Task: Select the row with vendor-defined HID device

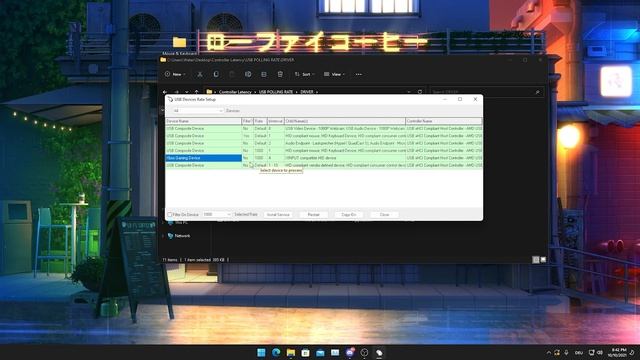Action: 324,165
